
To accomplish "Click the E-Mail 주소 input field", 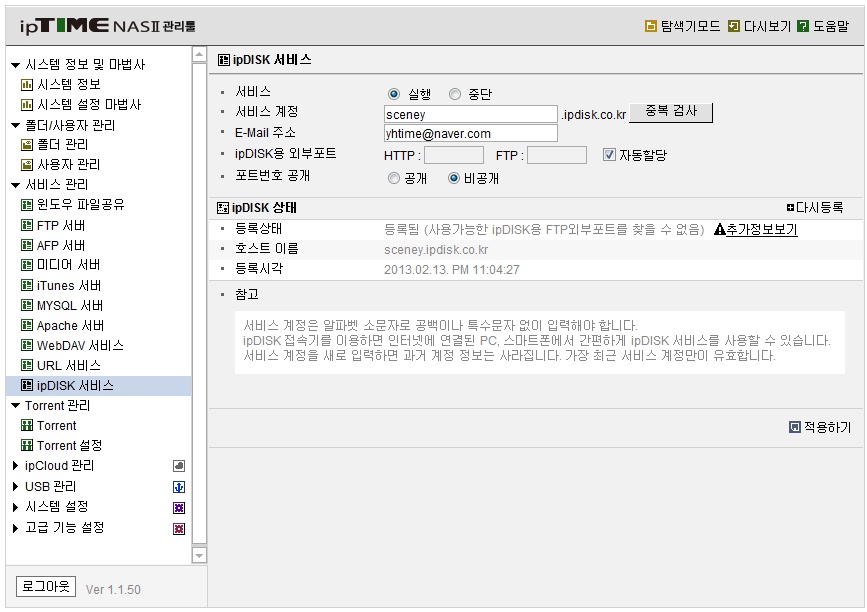I will click(x=471, y=133).
